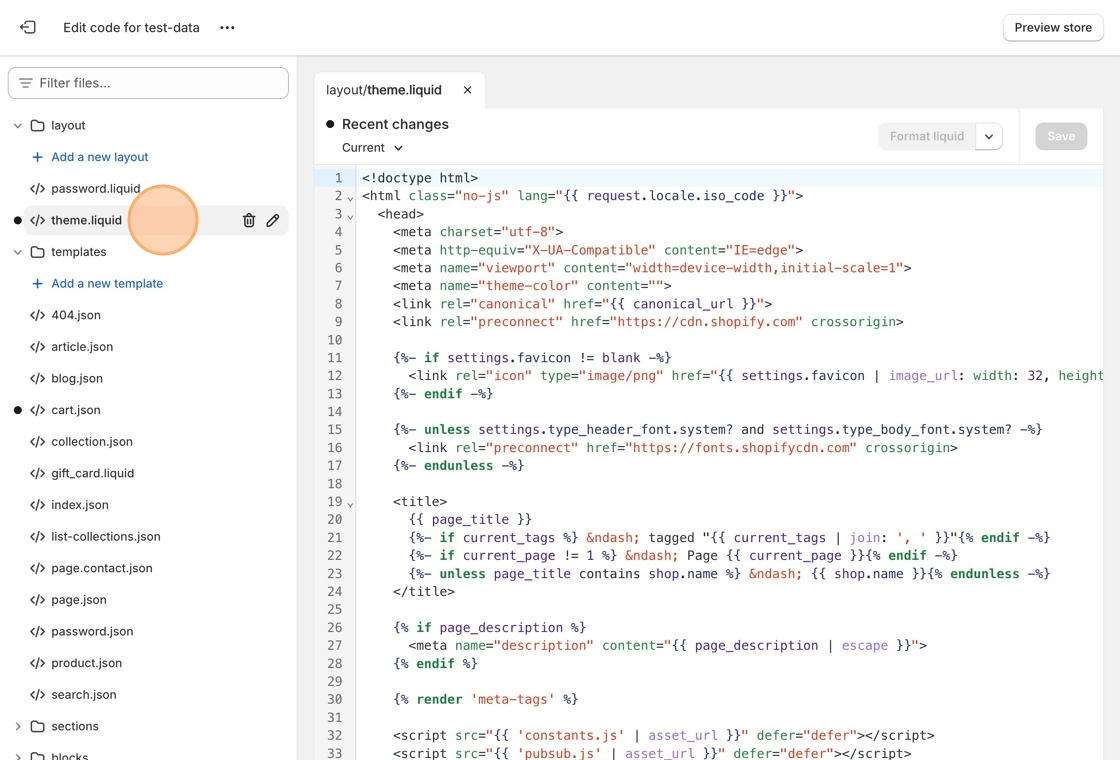Click the Format liquid button

(x=926, y=136)
